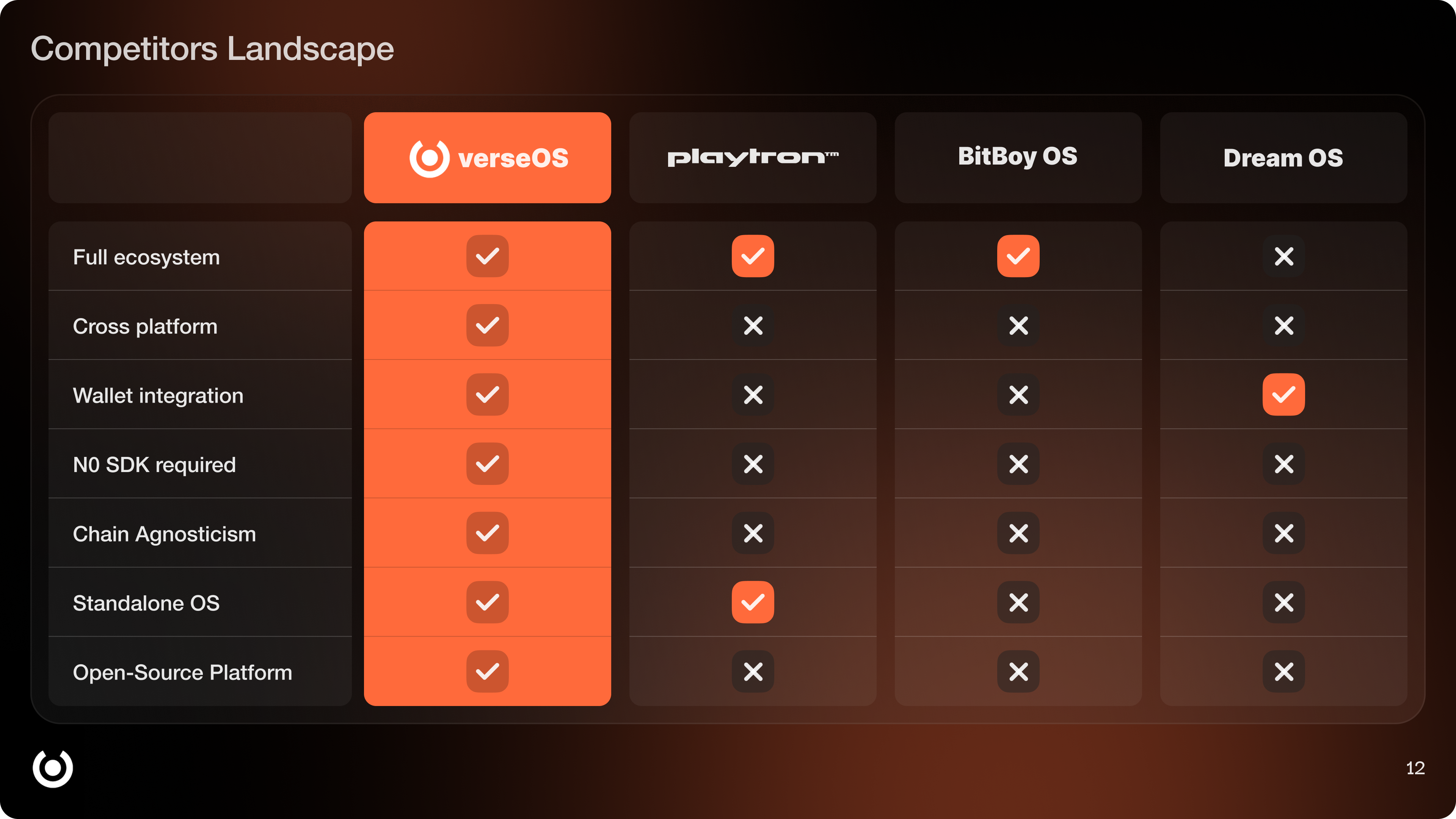Click the page number 12
1456x819 pixels.
1415,768
